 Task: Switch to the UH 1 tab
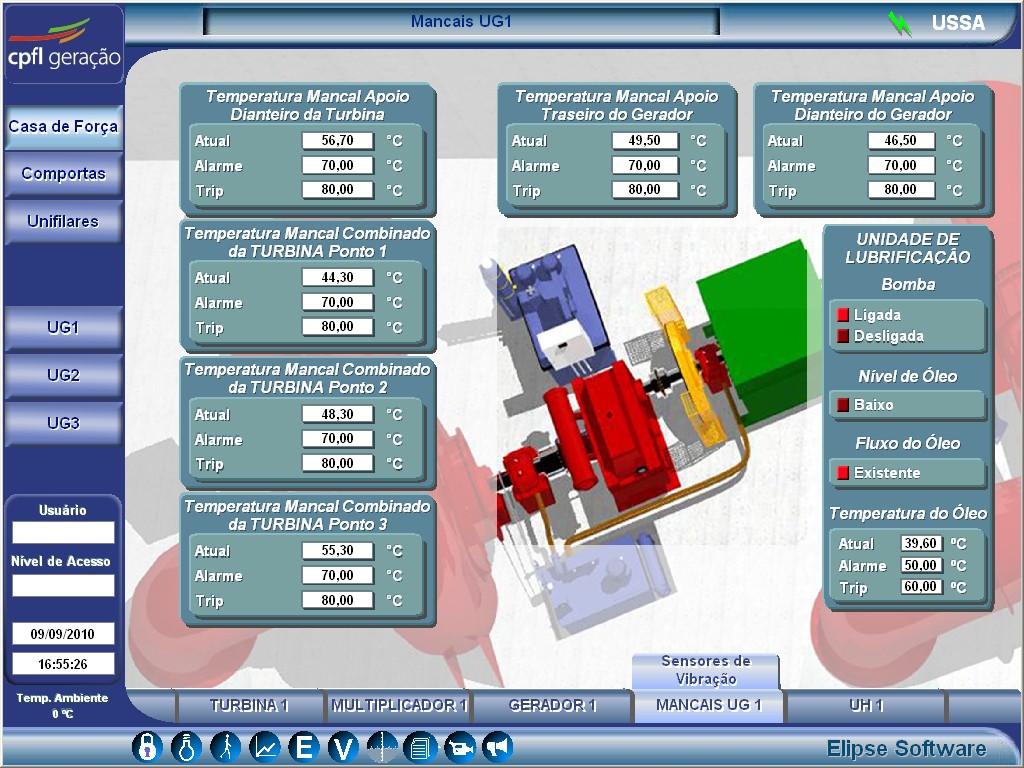point(866,705)
